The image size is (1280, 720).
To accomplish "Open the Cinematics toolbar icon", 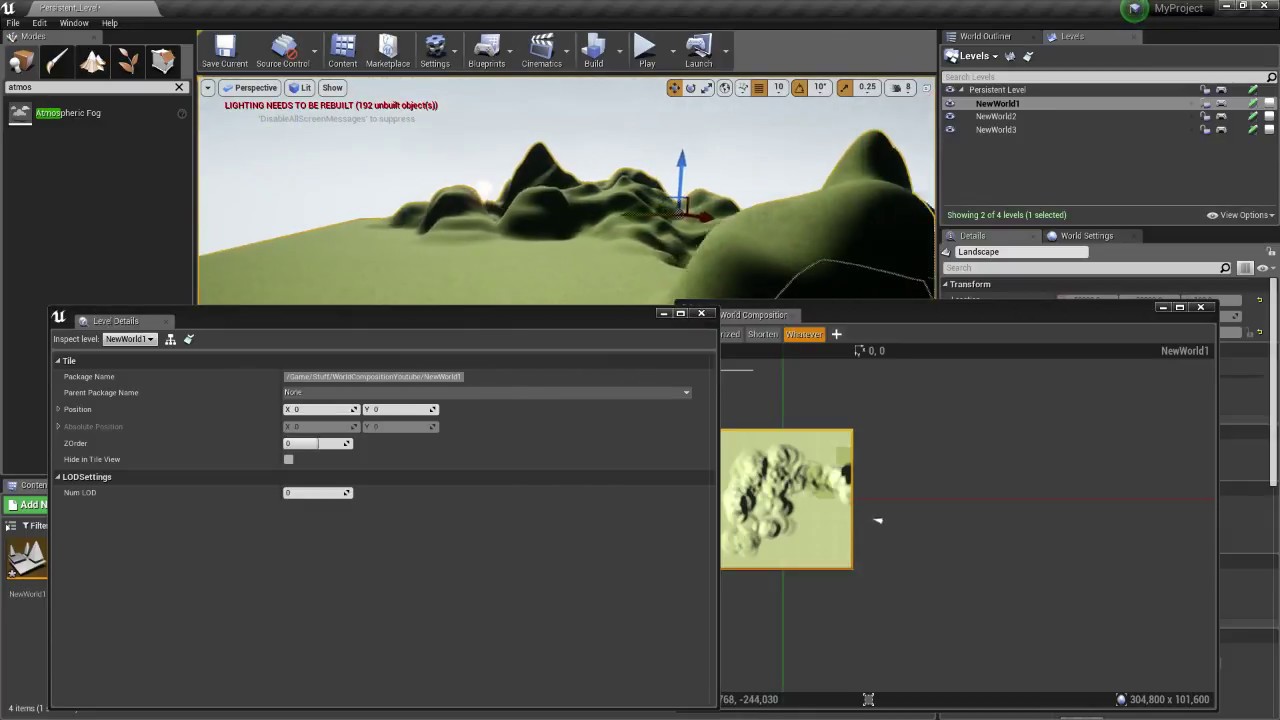I will point(541,51).
